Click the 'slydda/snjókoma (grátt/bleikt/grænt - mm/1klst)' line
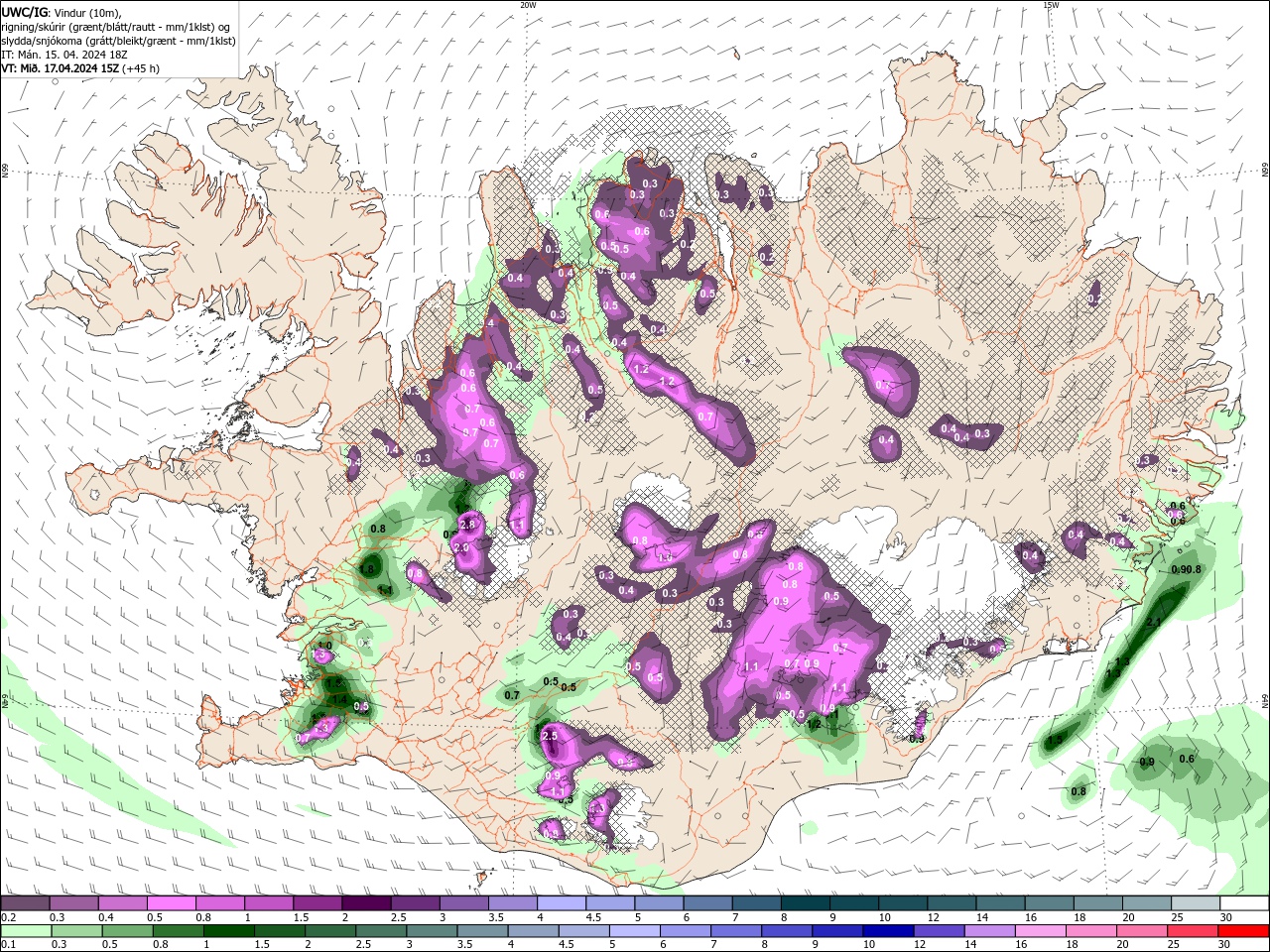Image resolution: width=1270 pixels, height=952 pixels. click(119, 41)
